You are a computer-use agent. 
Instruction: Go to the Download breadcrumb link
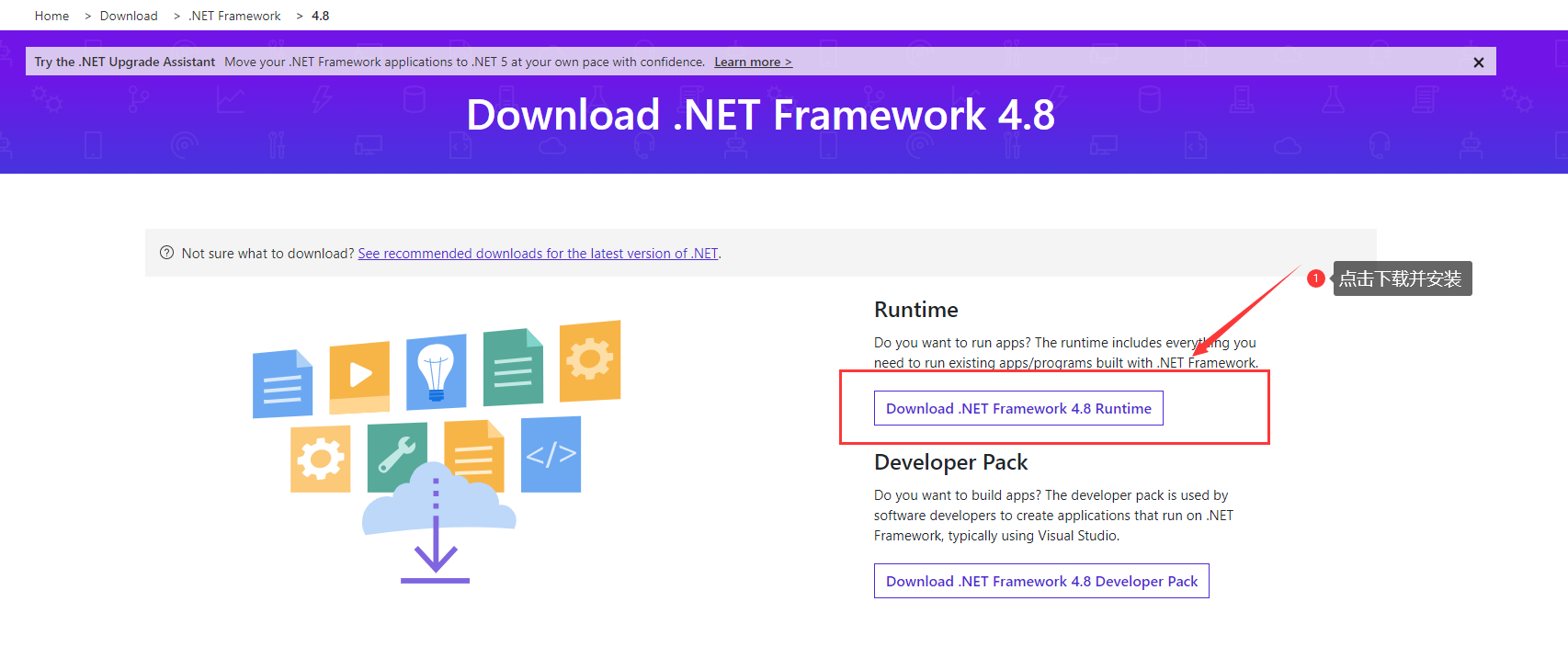tap(129, 16)
